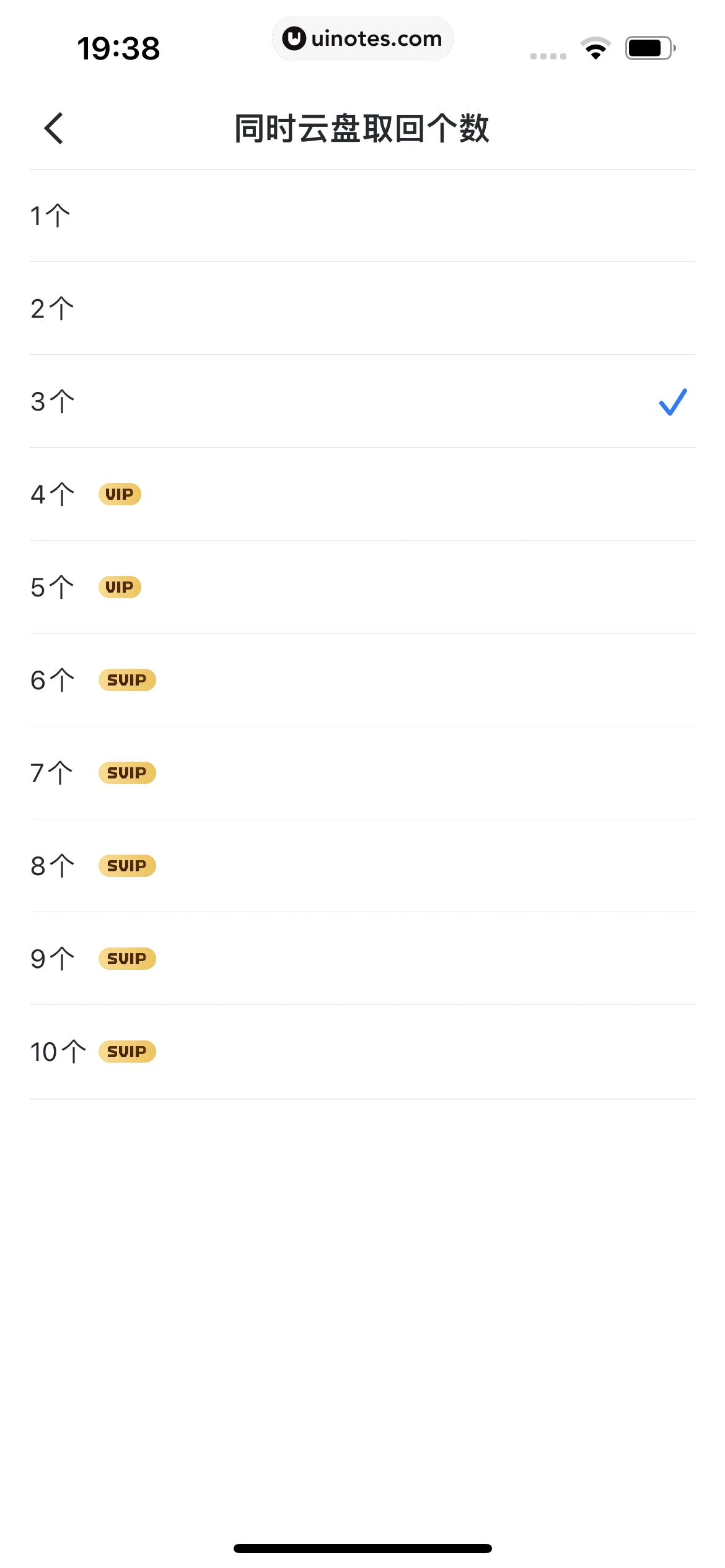Tap the SVIP badge beside 7个

click(x=127, y=773)
